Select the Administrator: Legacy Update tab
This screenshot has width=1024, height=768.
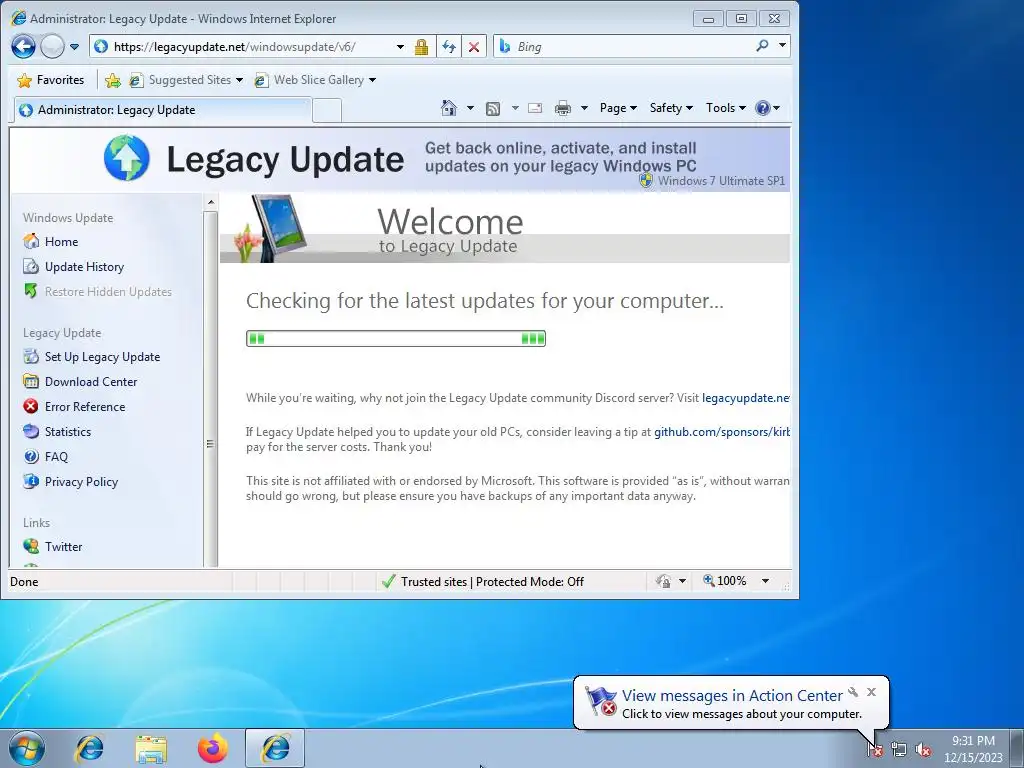coord(161,110)
